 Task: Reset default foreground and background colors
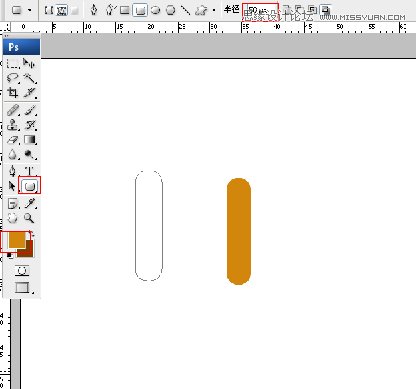tap(10, 256)
